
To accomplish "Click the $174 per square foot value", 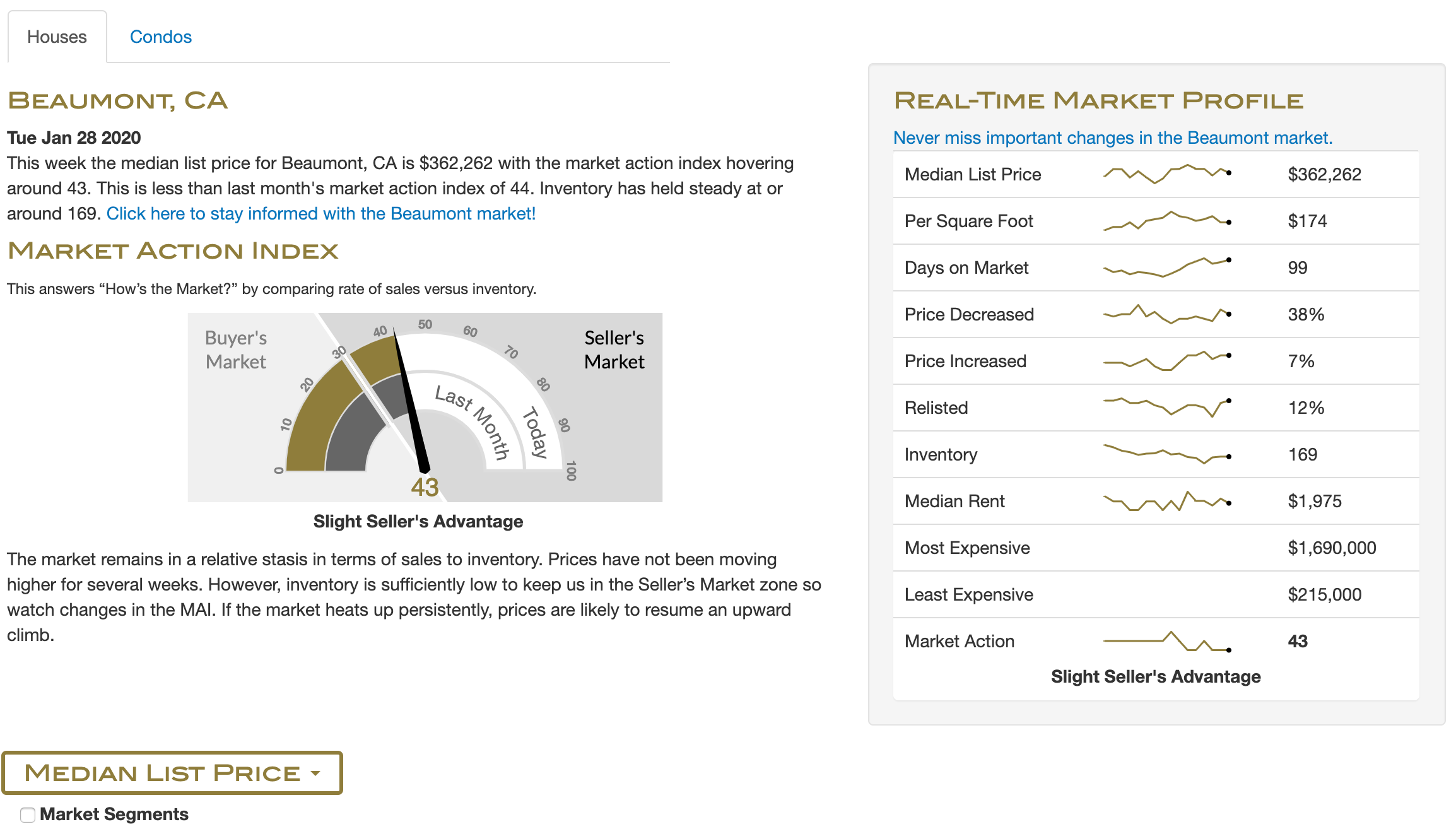I will [x=1307, y=221].
